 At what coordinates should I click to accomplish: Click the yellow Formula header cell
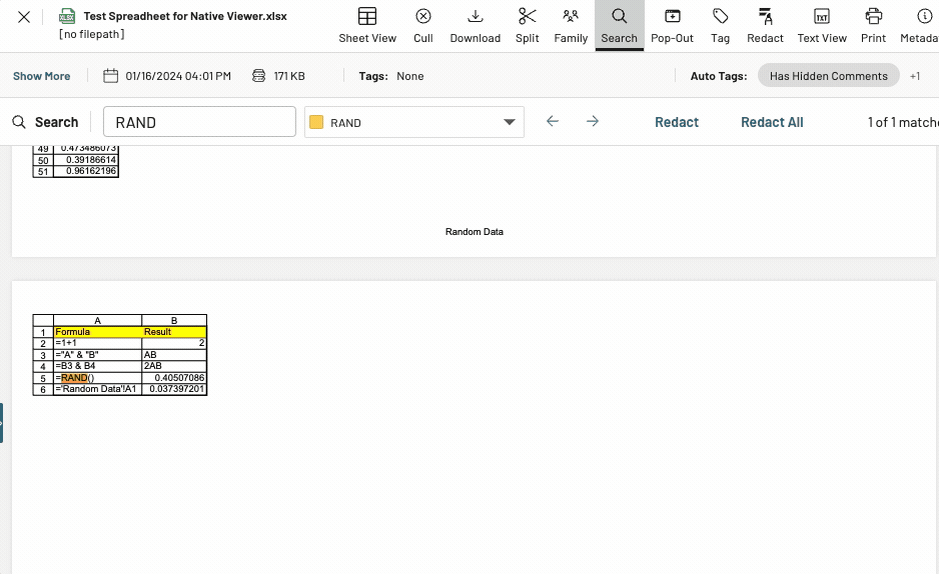(98, 332)
